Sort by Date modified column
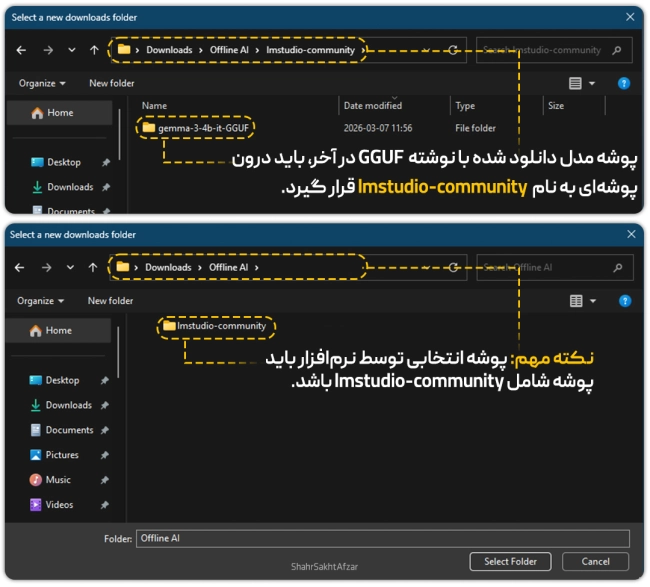The height and width of the screenshot is (587, 650). [373, 106]
